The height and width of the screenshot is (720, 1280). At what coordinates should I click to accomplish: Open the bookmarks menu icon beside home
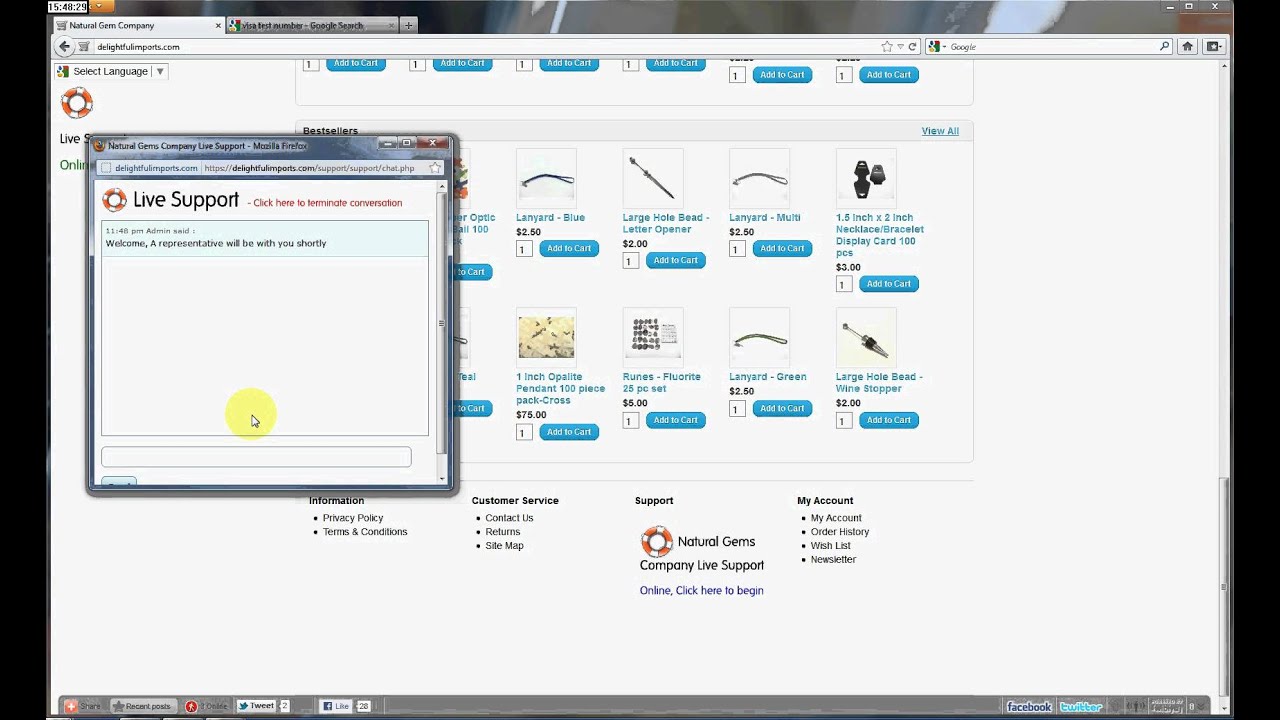pyautogui.click(x=1213, y=46)
